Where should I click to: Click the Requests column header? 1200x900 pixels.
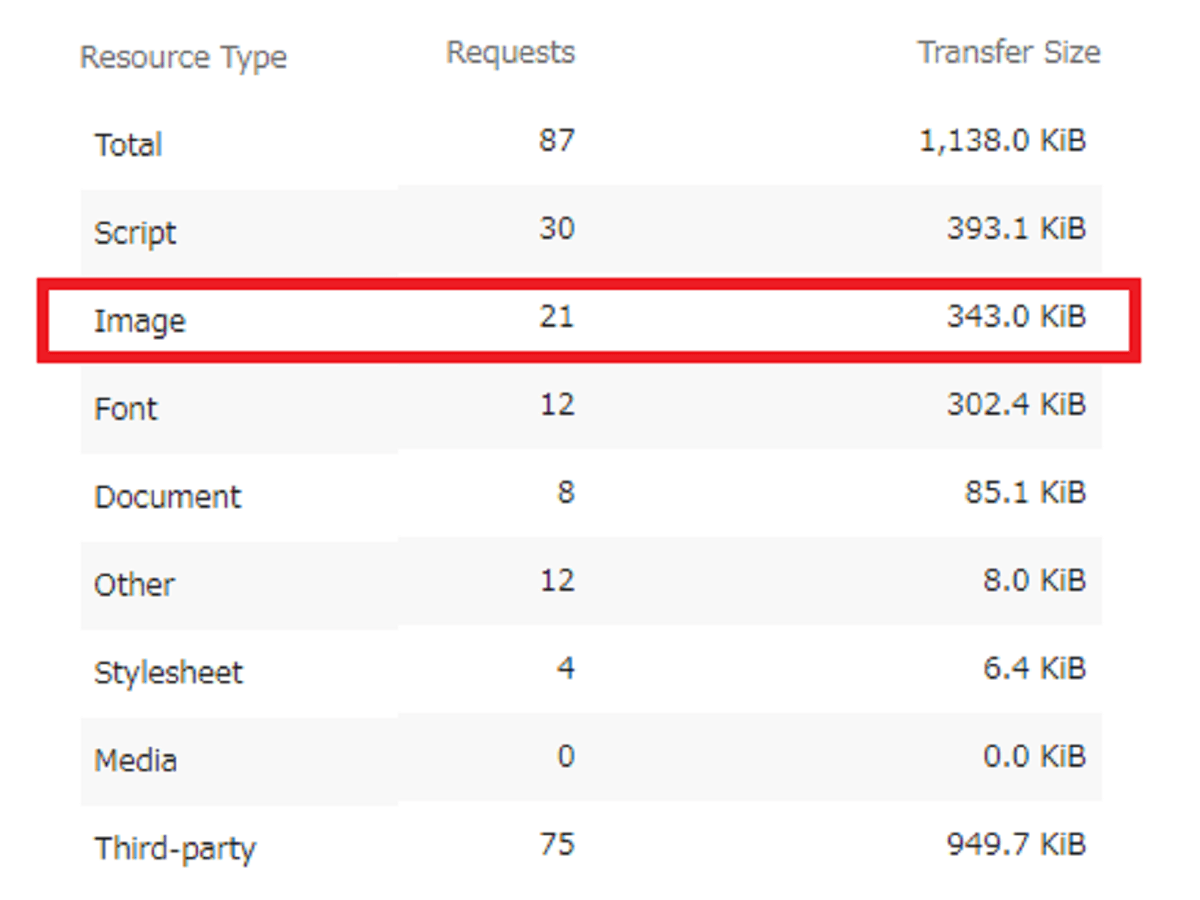pyautogui.click(x=510, y=53)
